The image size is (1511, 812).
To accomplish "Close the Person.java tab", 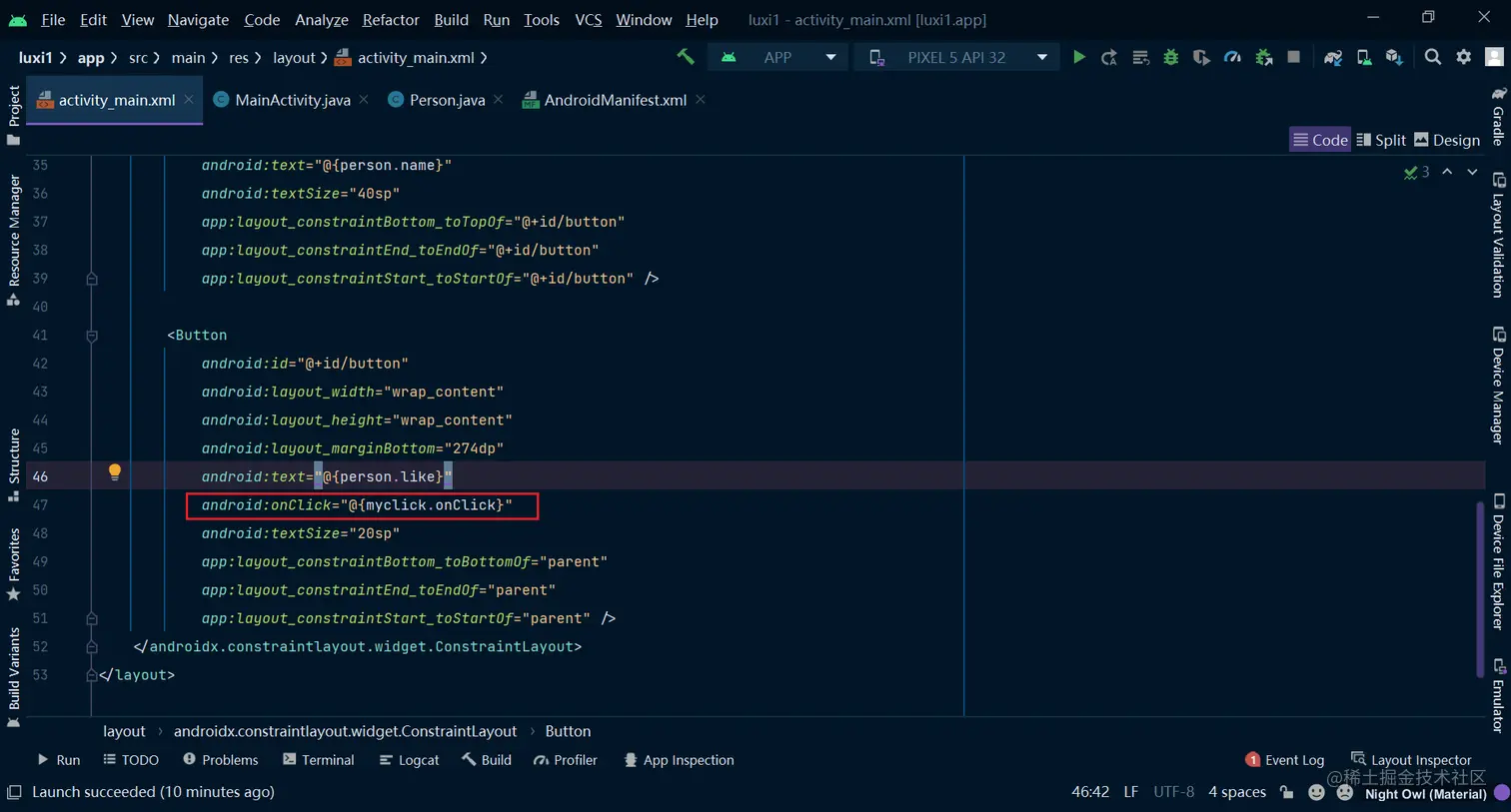I will point(498,100).
